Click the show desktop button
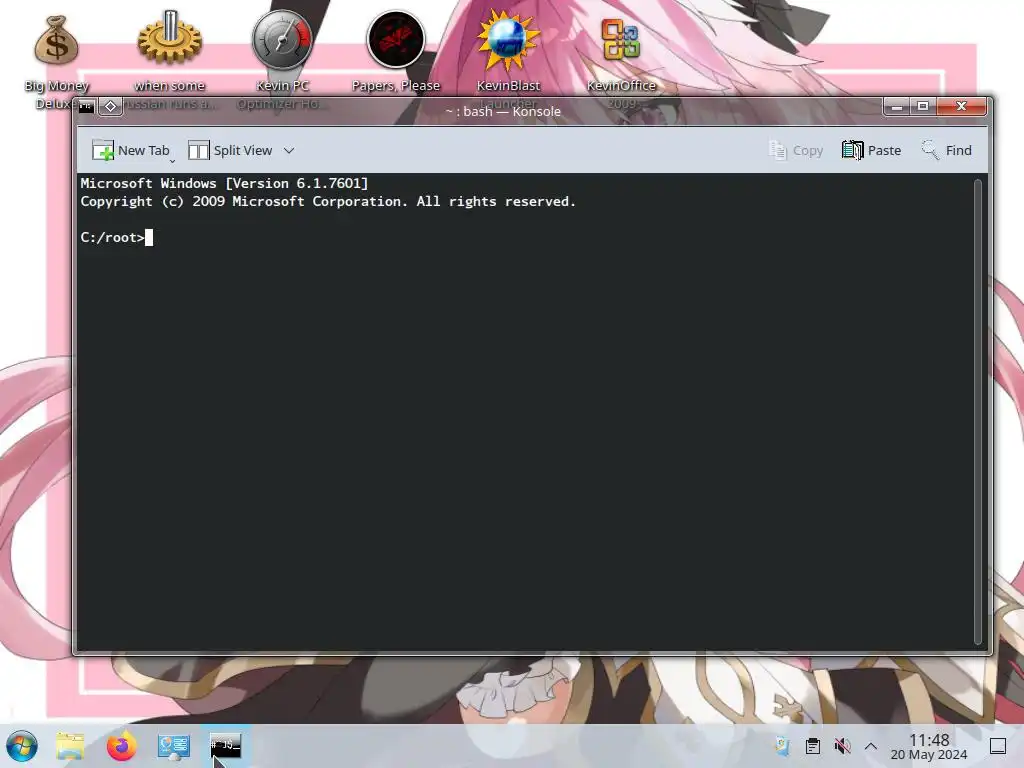Image resolution: width=1024 pixels, height=768 pixels. pyautogui.click(x=998, y=746)
